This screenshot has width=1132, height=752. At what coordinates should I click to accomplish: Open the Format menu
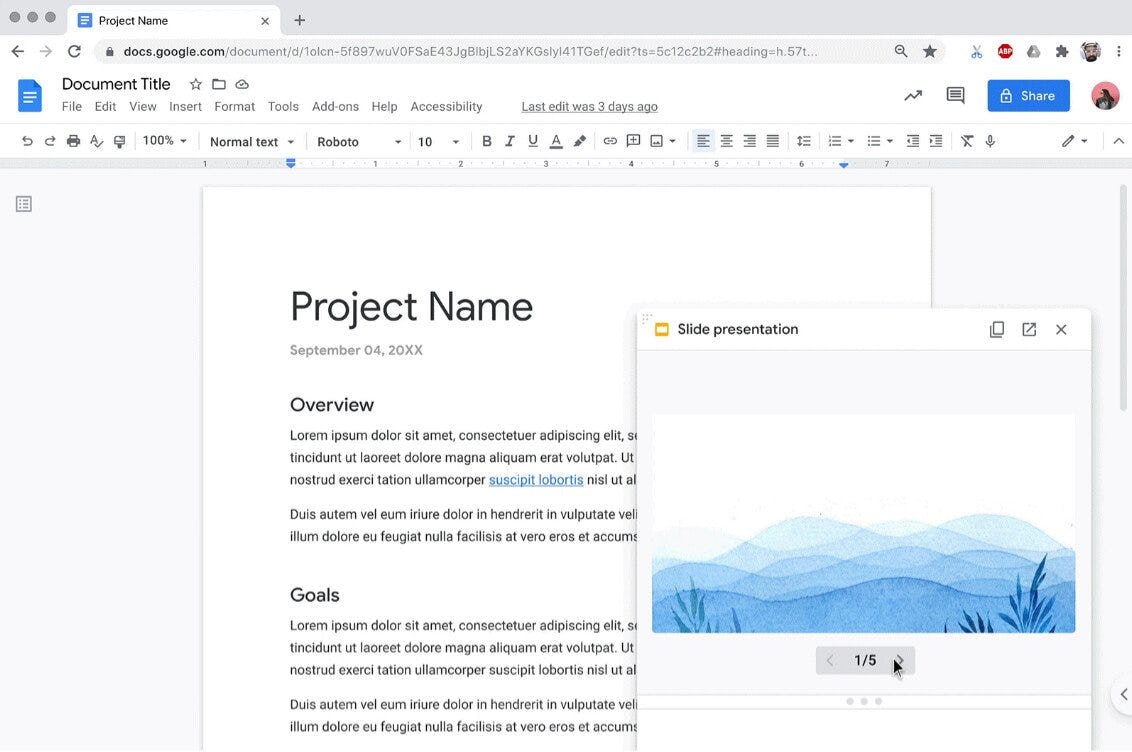pyautogui.click(x=234, y=106)
